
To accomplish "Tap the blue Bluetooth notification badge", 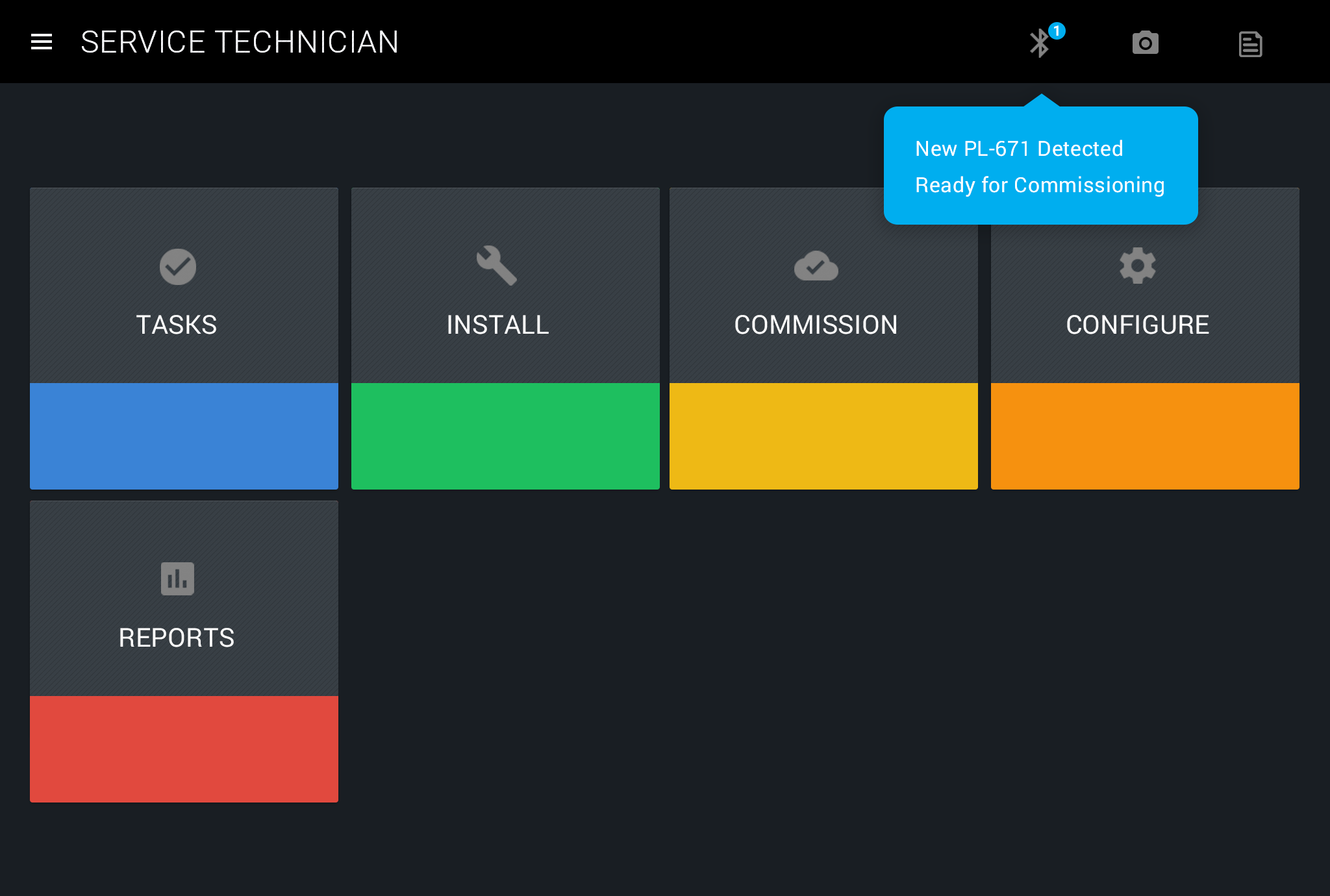I will 1057,31.
